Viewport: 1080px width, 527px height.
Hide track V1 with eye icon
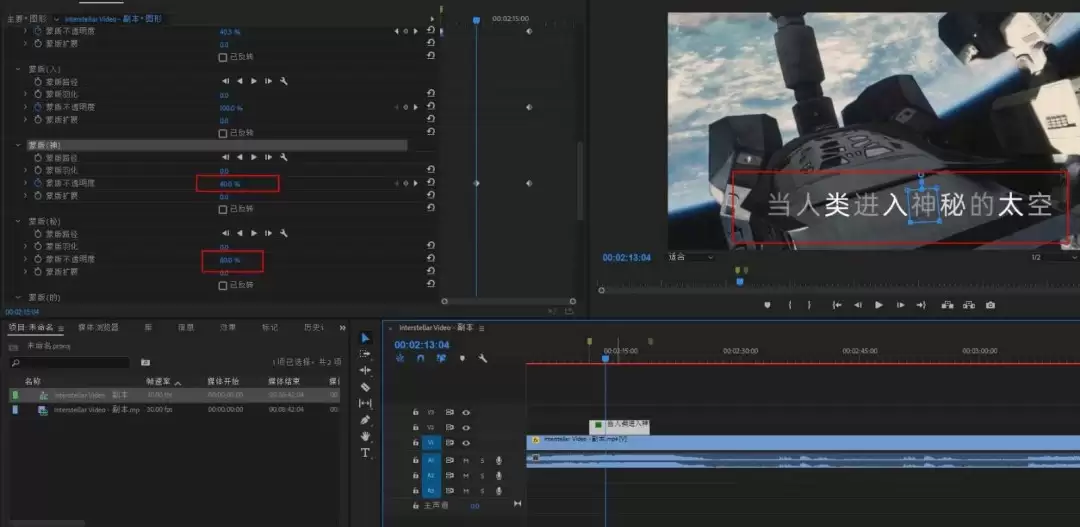point(466,443)
